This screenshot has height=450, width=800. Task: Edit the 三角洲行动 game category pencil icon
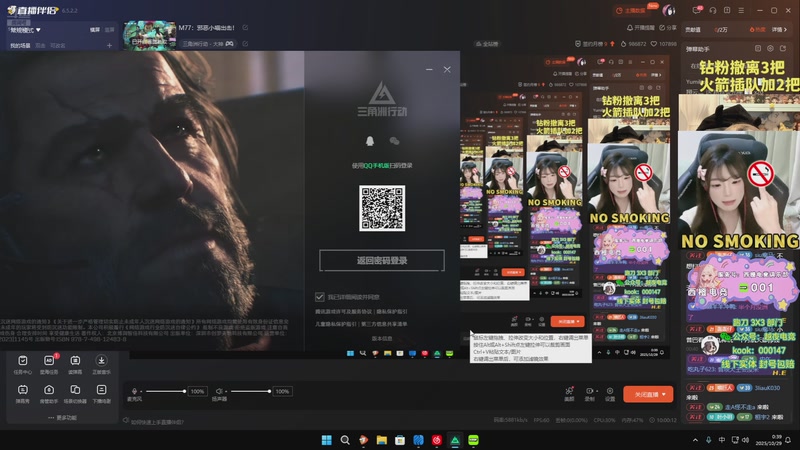coord(245,44)
